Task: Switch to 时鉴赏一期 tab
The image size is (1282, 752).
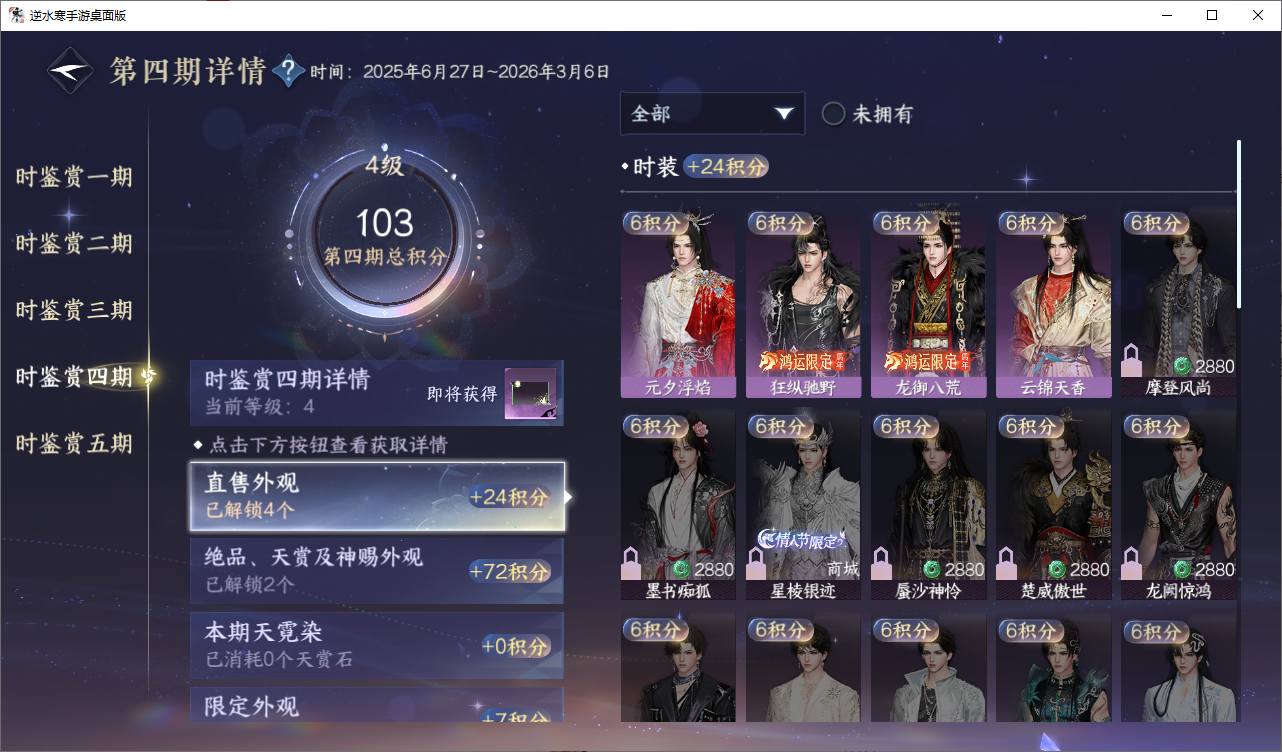Action: [x=74, y=177]
